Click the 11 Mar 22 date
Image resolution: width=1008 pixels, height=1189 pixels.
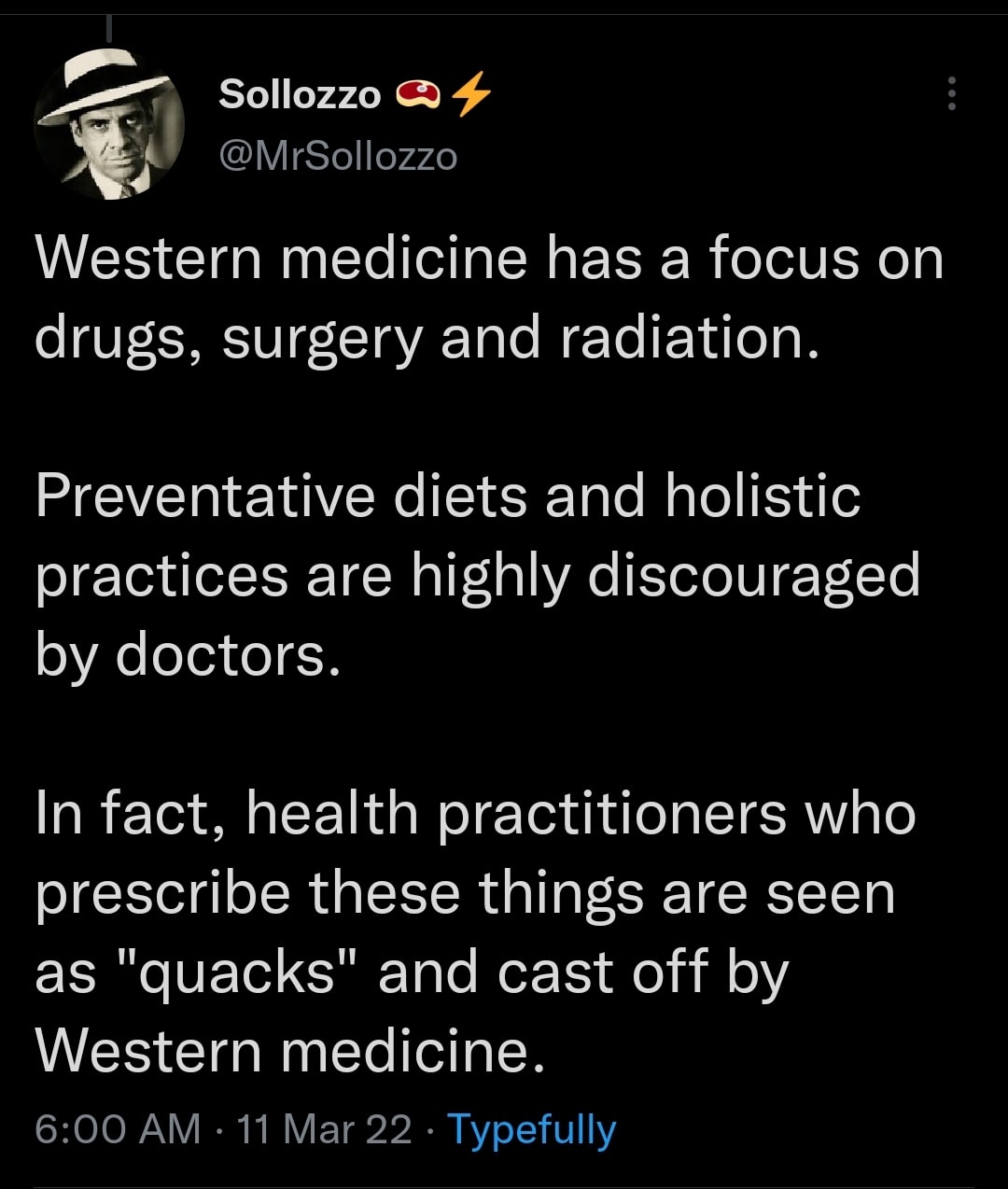pos(324,1129)
